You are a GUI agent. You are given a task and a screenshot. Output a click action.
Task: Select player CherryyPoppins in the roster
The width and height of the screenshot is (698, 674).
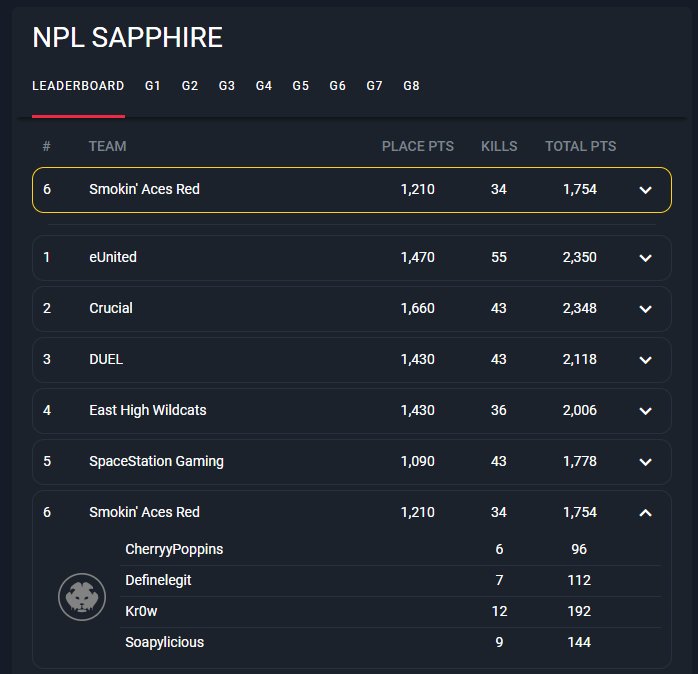174,549
